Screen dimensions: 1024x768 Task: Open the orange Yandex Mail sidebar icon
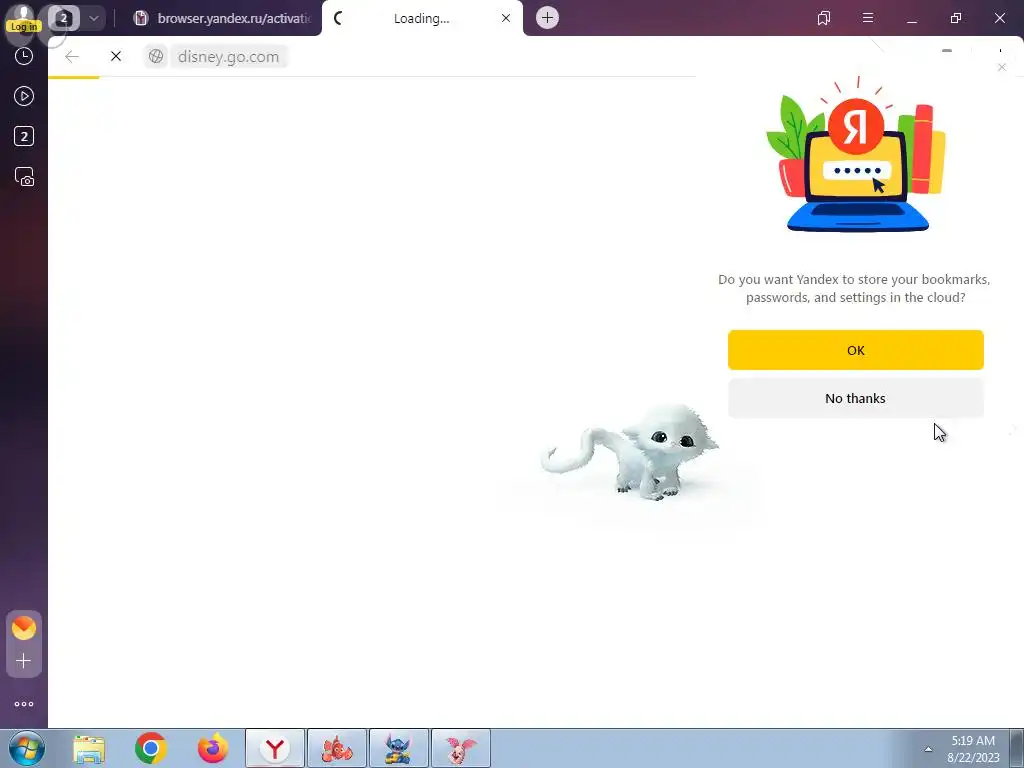24,628
